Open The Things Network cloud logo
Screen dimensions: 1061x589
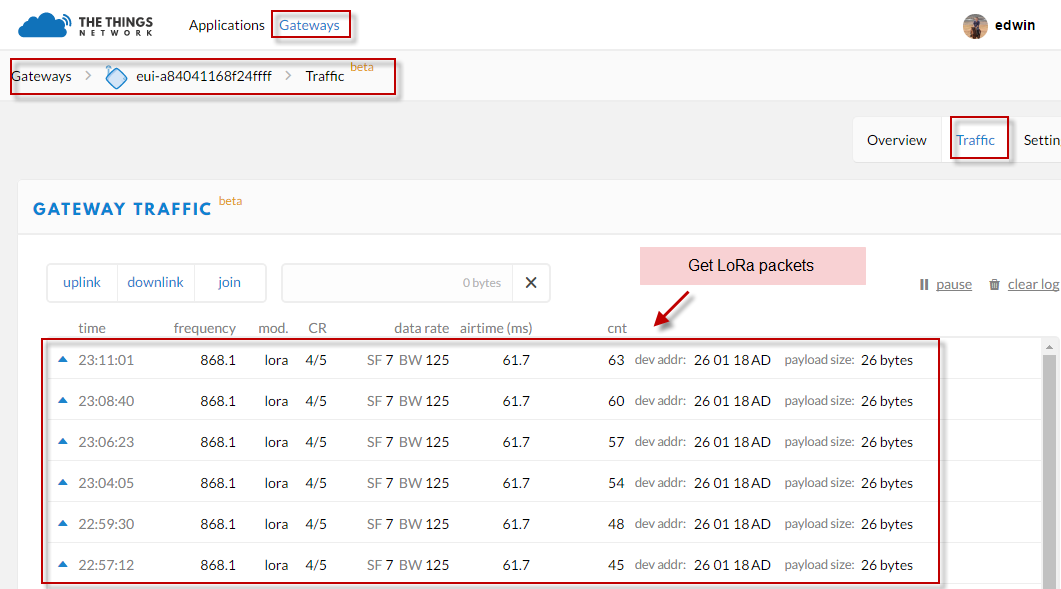tap(45, 25)
